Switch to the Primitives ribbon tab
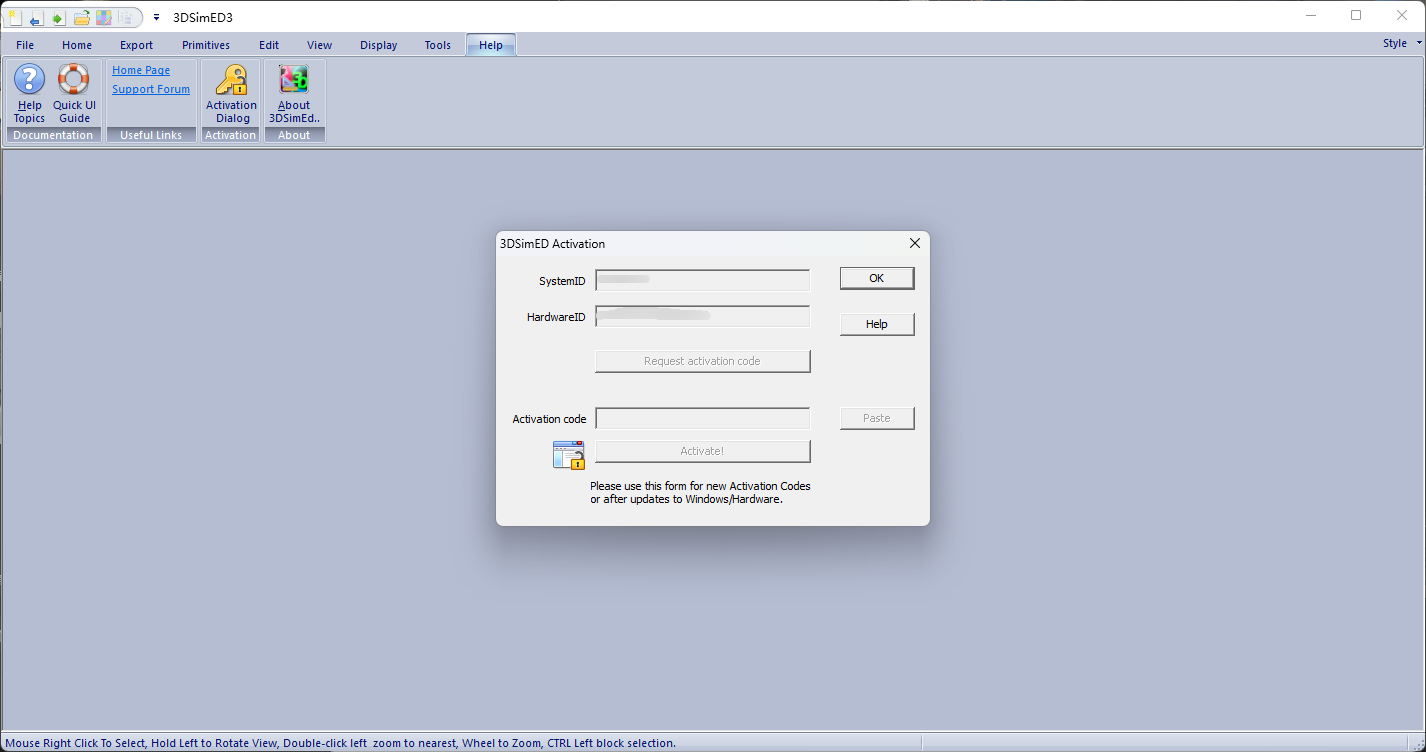Image resolution: width=1426 pixels, height=752 pixels. tap(206, 45)
